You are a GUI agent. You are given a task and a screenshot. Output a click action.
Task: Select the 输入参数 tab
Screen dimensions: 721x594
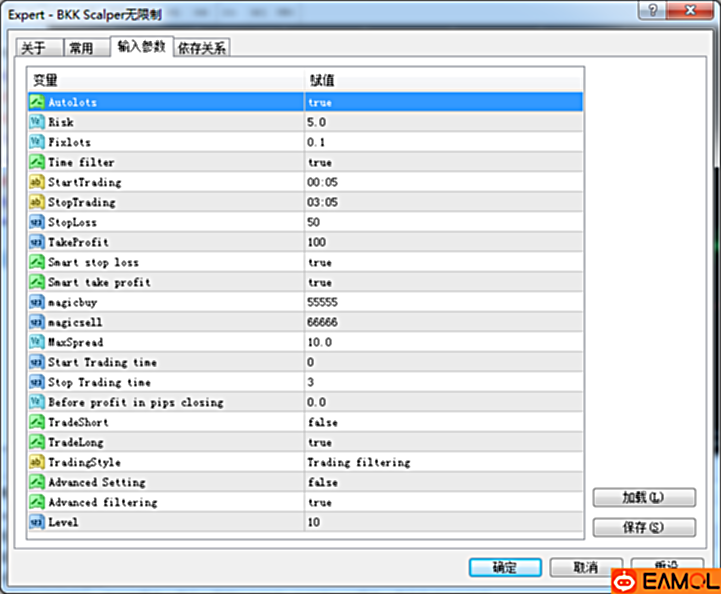pyautogui.click(x=142, y=46)
